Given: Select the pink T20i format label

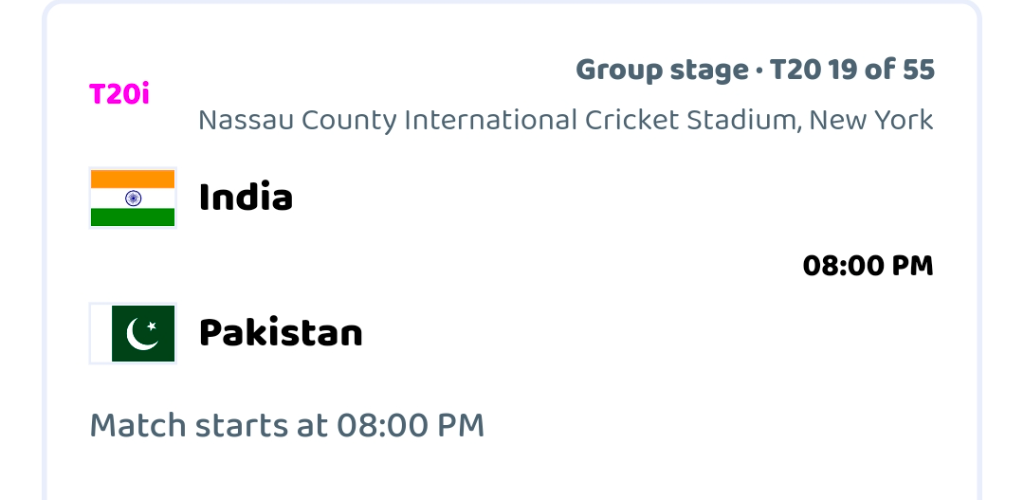Looking at the screenshot, I should click(120, 94).
